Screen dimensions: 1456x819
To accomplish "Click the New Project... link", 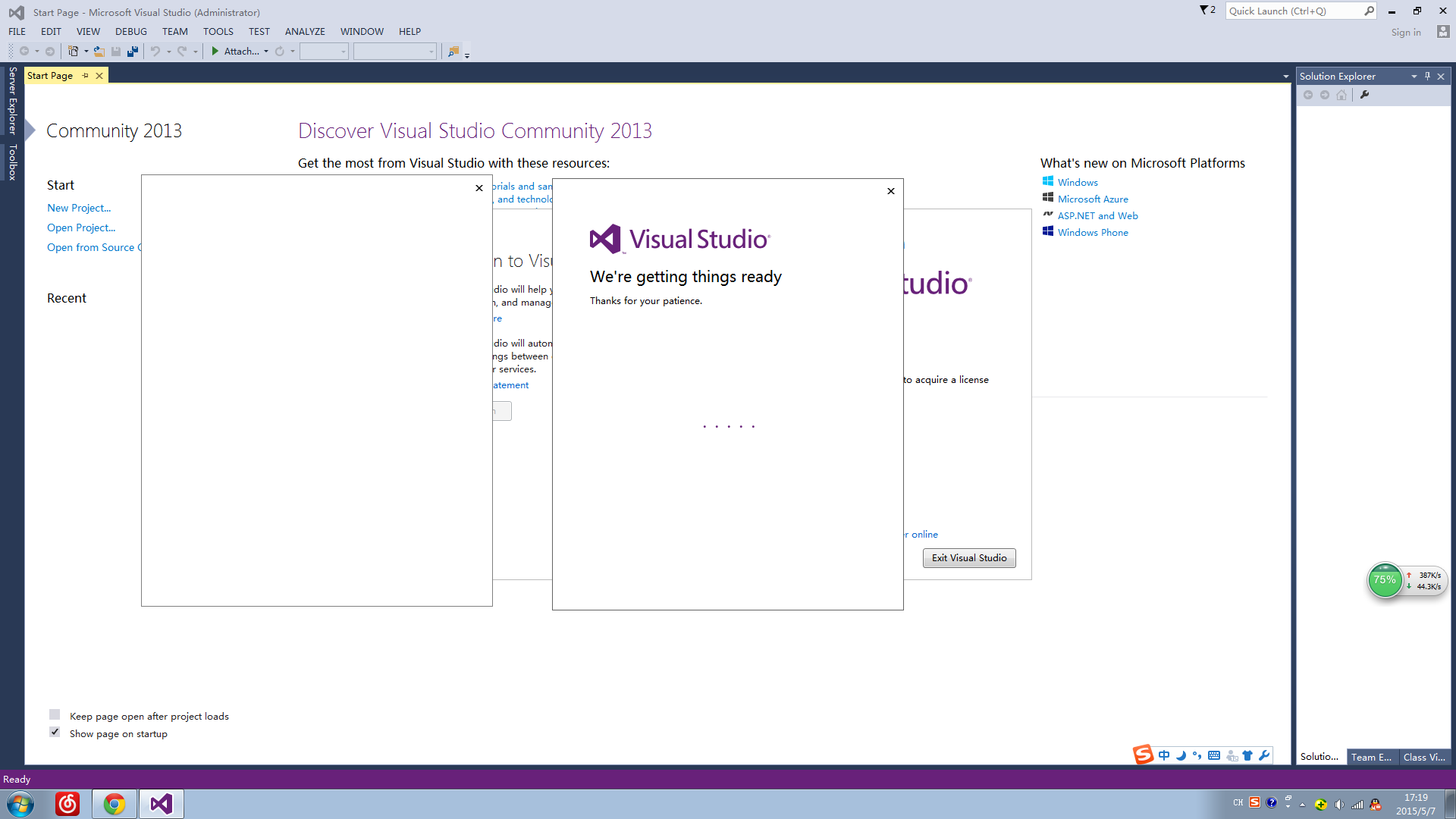I will pos(79,208).
